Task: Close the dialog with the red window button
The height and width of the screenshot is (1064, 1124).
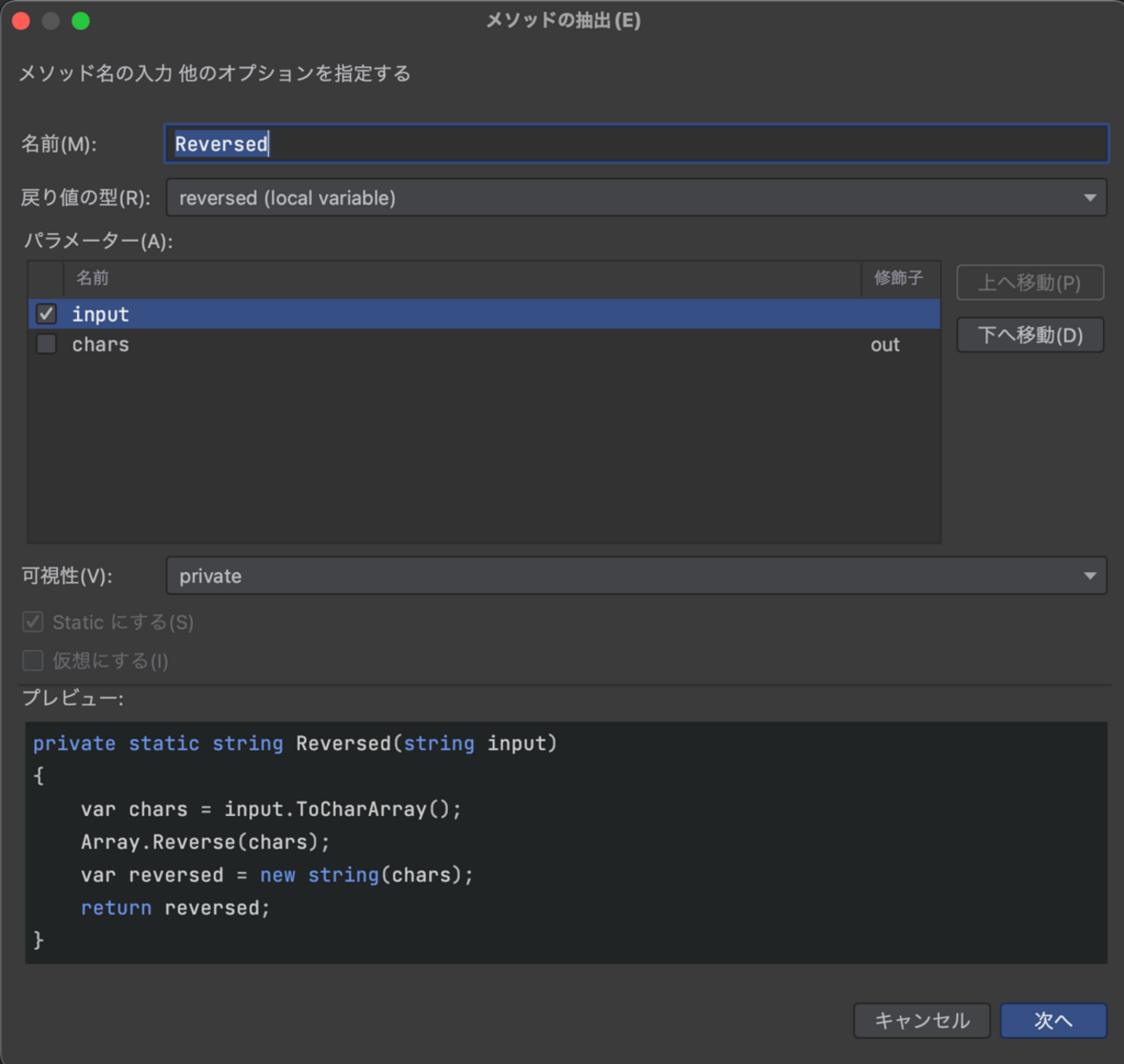Action: (x=22, y=21)
